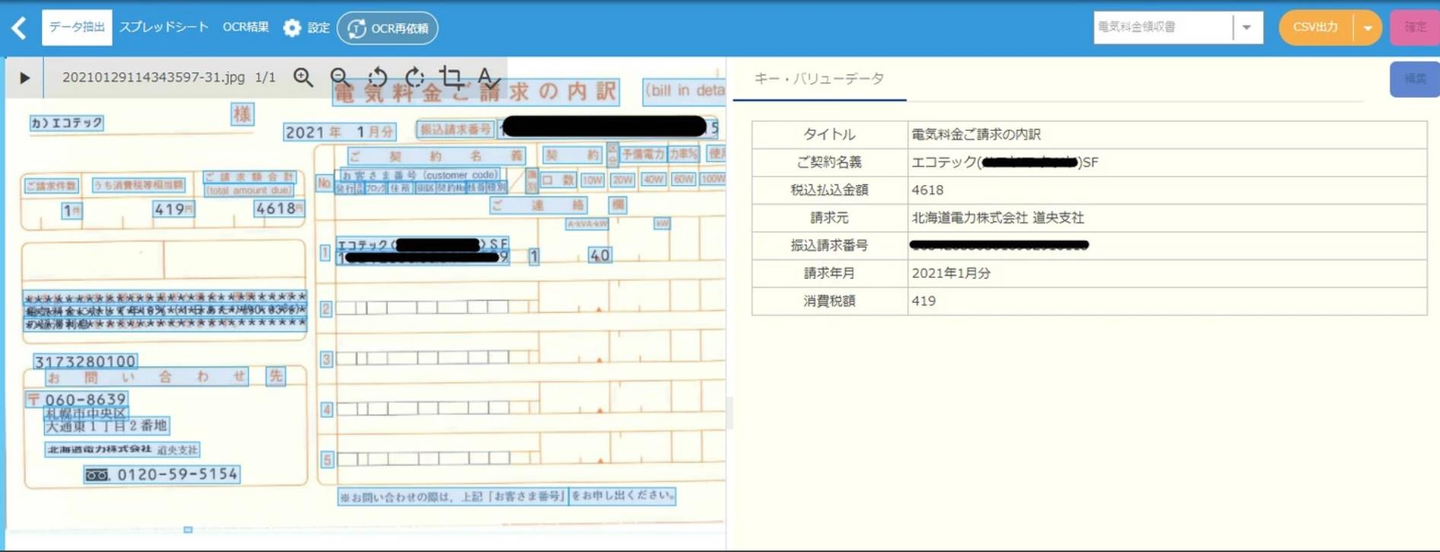Viewport: 1440px width, 552px height.
Task: Switch to the スプレッドシート tab
Action: 164,28
